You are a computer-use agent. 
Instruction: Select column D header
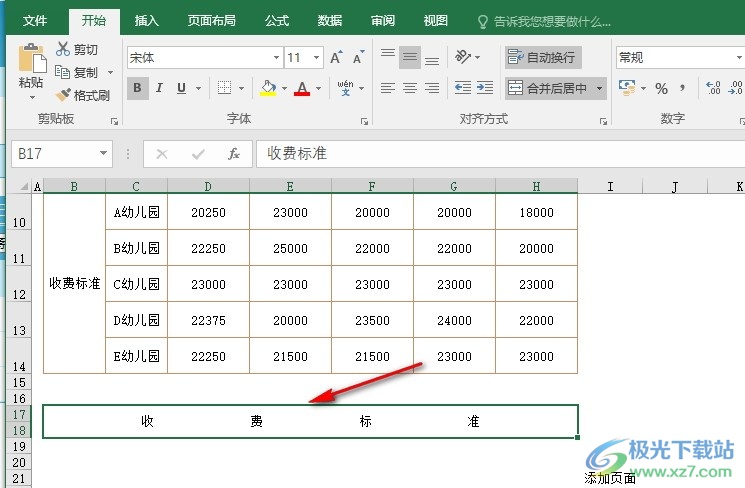pos(208,186)
